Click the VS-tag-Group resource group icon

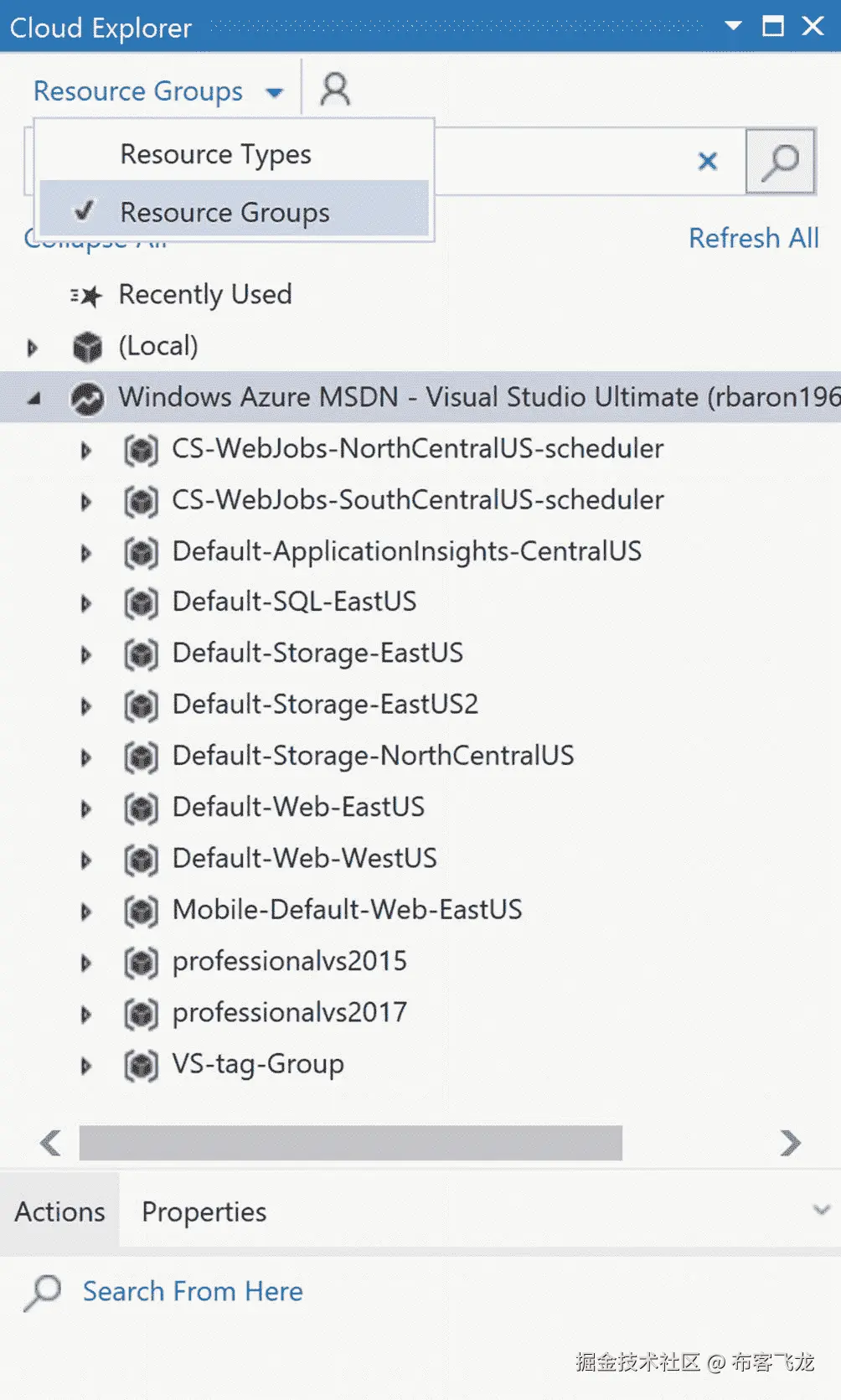tap(141, 1066)
